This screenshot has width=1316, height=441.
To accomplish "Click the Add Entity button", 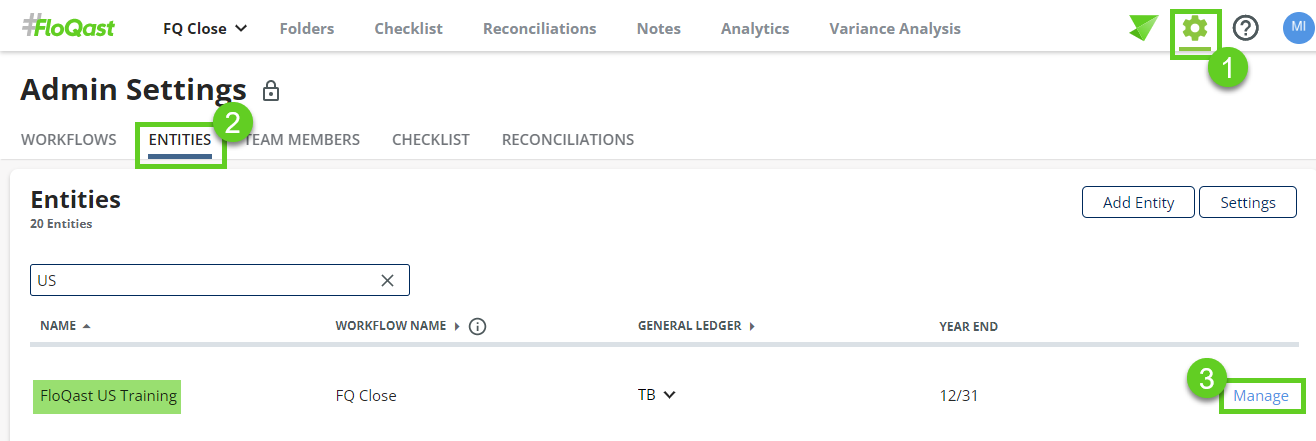I will coord(1138,202).
